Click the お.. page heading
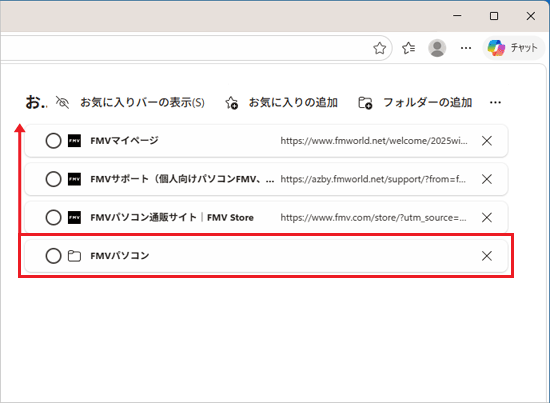 pyautogui.click(x=36, y=102)
